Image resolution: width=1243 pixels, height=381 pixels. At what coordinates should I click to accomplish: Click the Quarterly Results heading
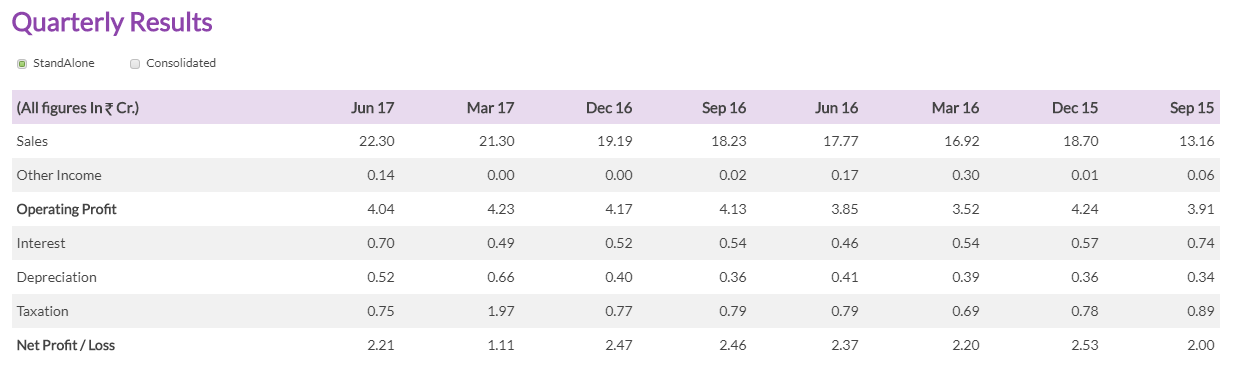(112, 22)
